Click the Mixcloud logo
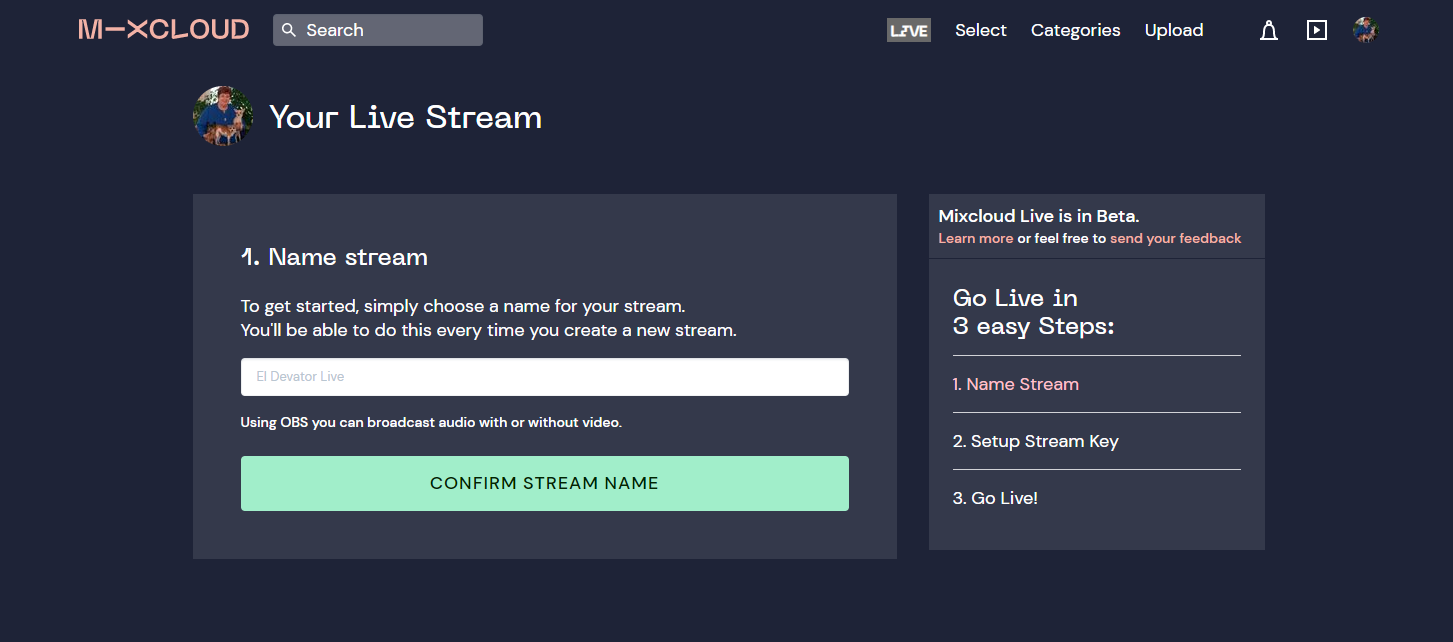The width and height of the screenshot is (1453, 642). point(164,30)
